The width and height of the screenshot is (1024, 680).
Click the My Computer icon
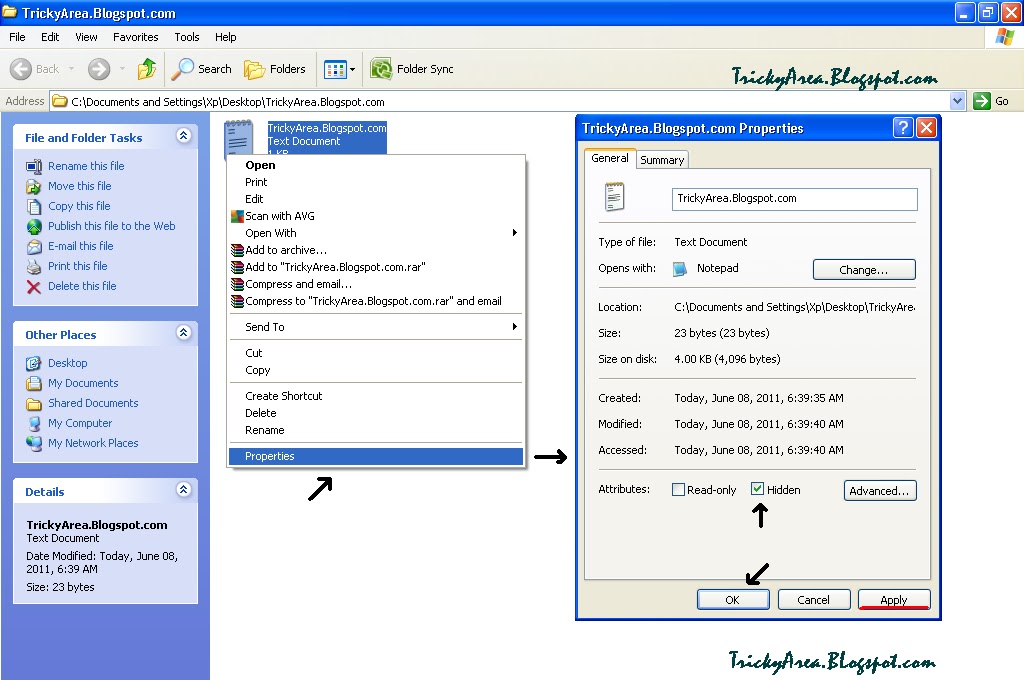[34, 423]
